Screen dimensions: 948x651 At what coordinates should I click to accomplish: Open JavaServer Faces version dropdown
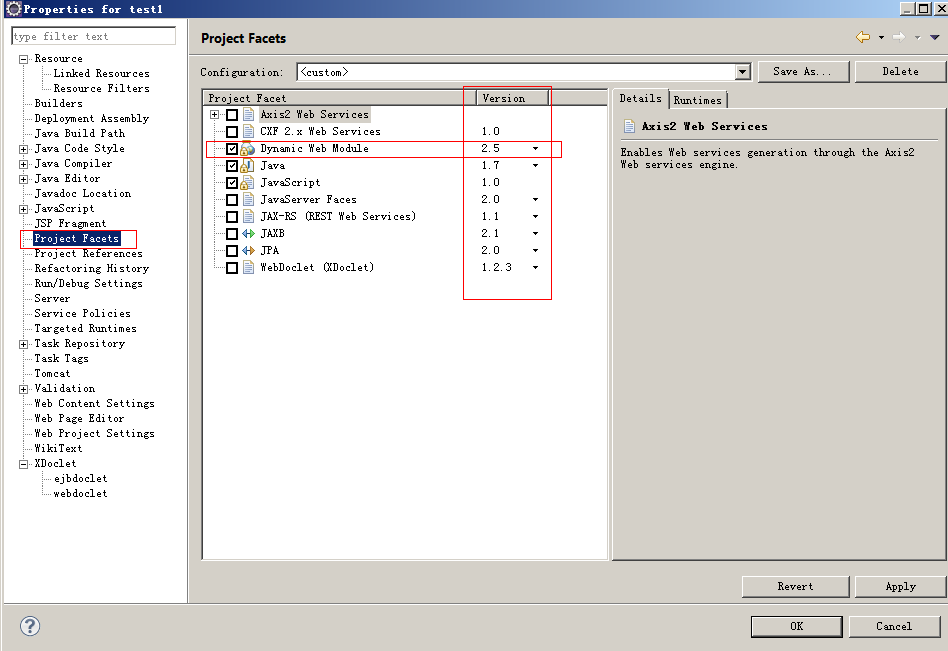click(x=535, y=199)
